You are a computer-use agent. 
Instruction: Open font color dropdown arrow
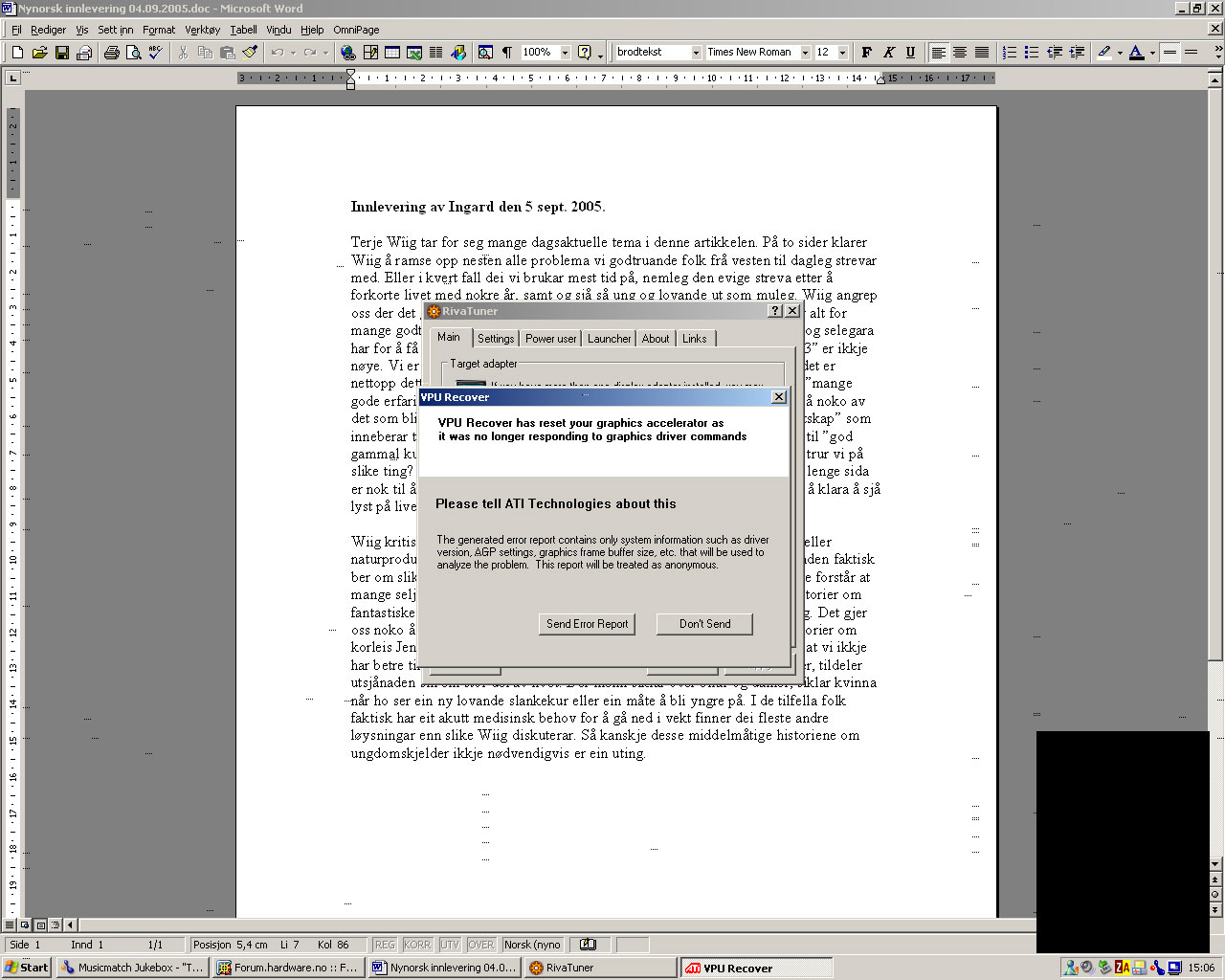pyautogui.click(x=1152, y=53)
